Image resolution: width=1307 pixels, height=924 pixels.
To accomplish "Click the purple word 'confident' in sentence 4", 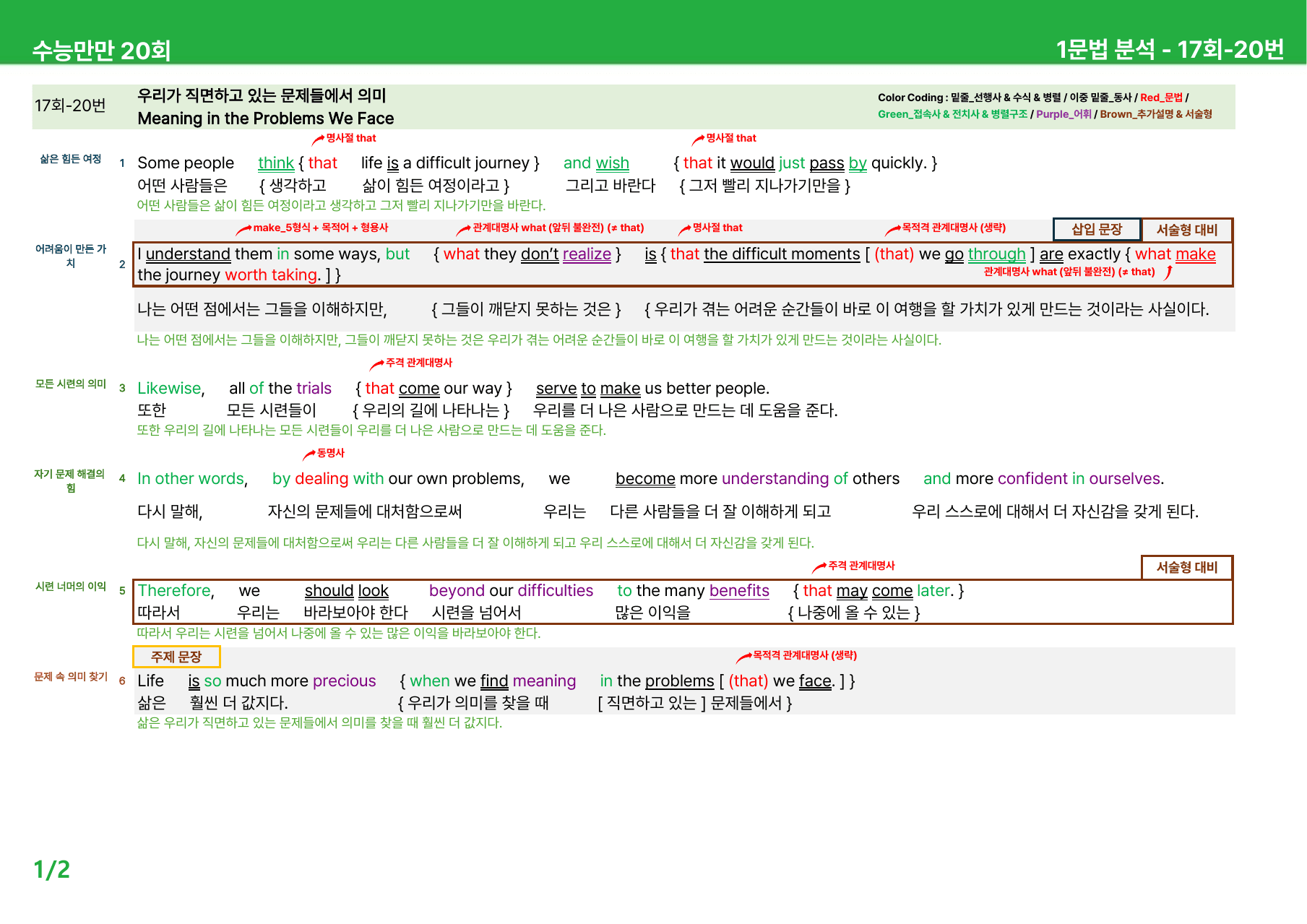I will pyautogui.click(x=1032, y=479).
